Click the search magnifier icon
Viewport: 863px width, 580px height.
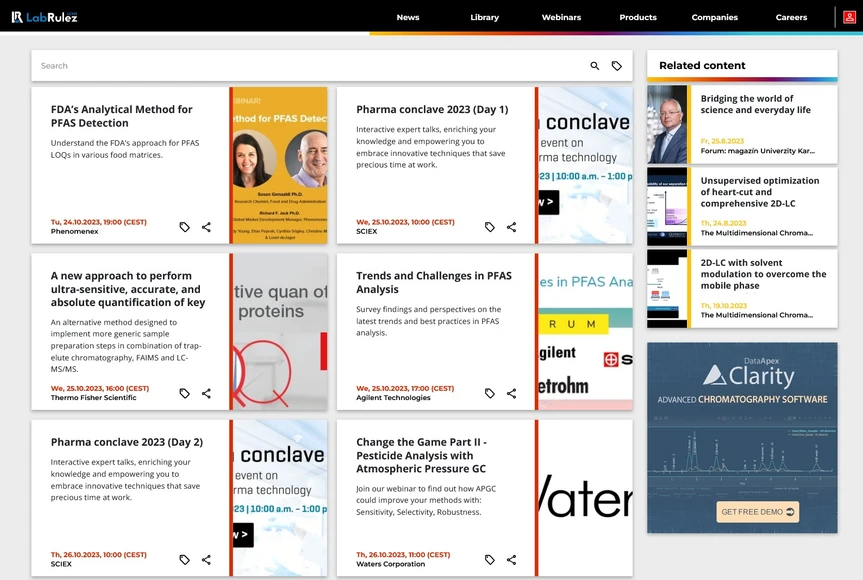click(x=594, y=66)
